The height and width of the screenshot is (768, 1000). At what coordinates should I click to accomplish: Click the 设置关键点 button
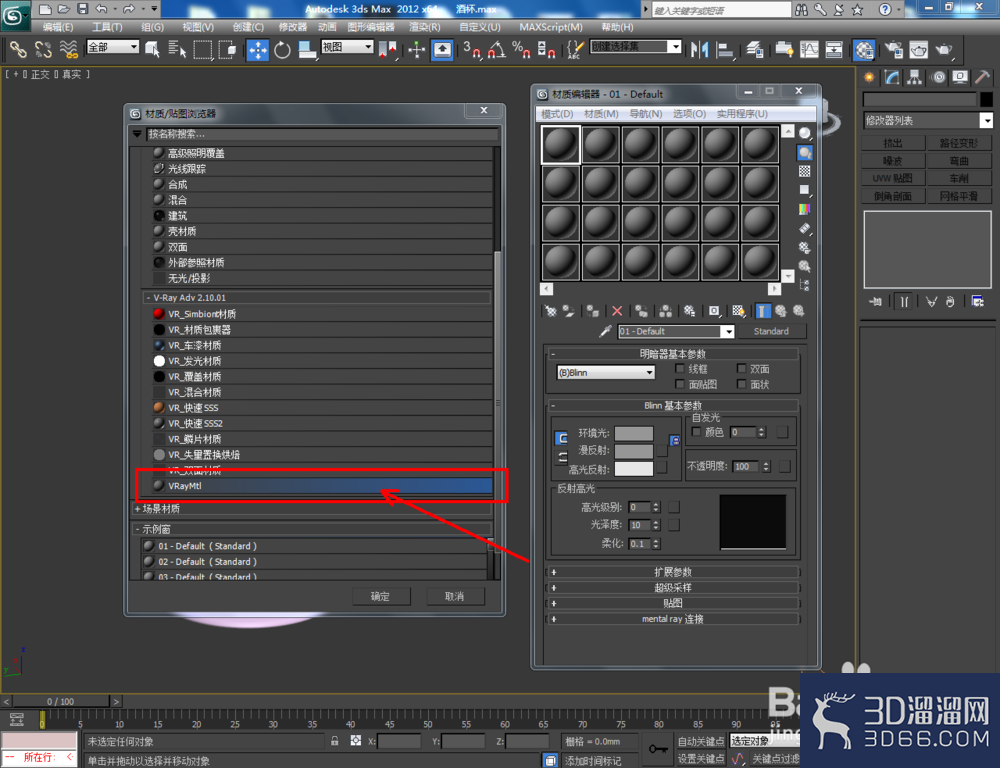(700, 758)
